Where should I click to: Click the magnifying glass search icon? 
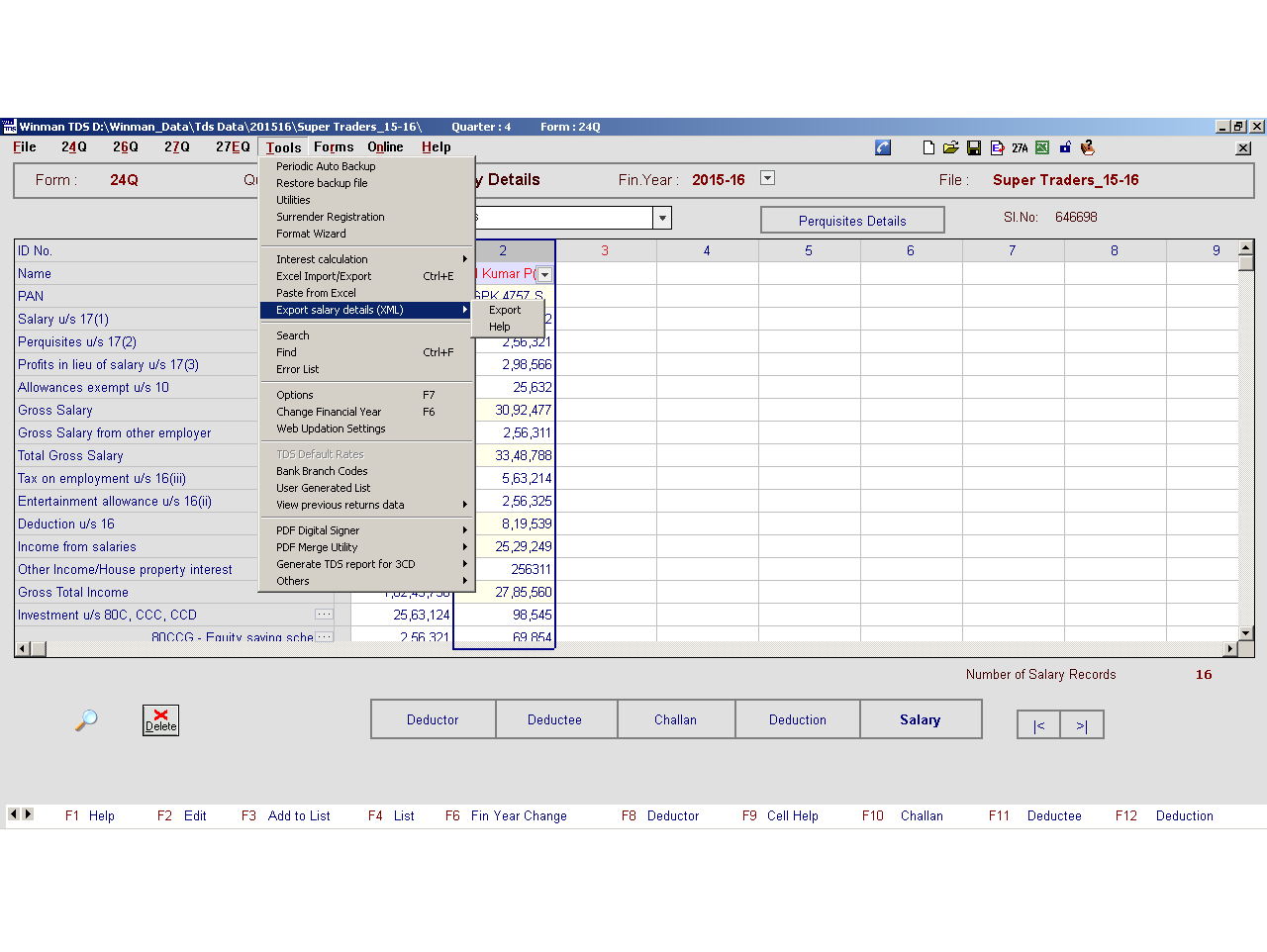86,720
